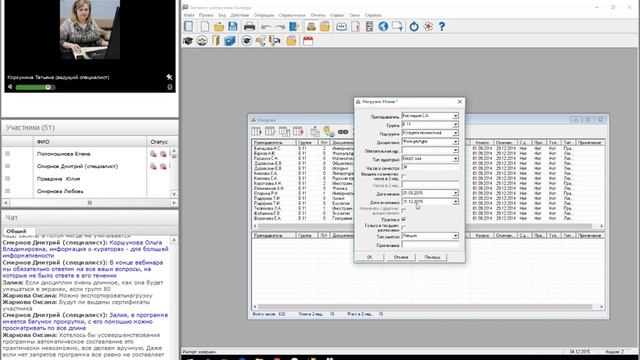Click the page with red mark toolbar icon

[x=356, y=27]
